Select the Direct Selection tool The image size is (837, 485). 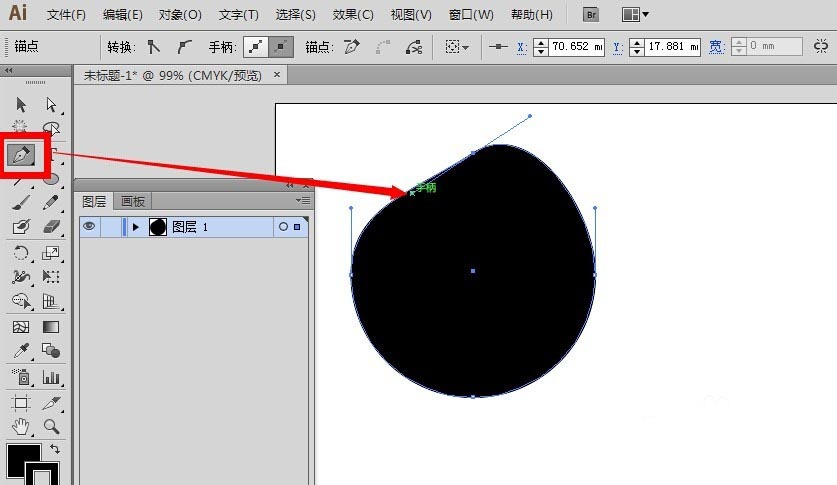[51, 105]
